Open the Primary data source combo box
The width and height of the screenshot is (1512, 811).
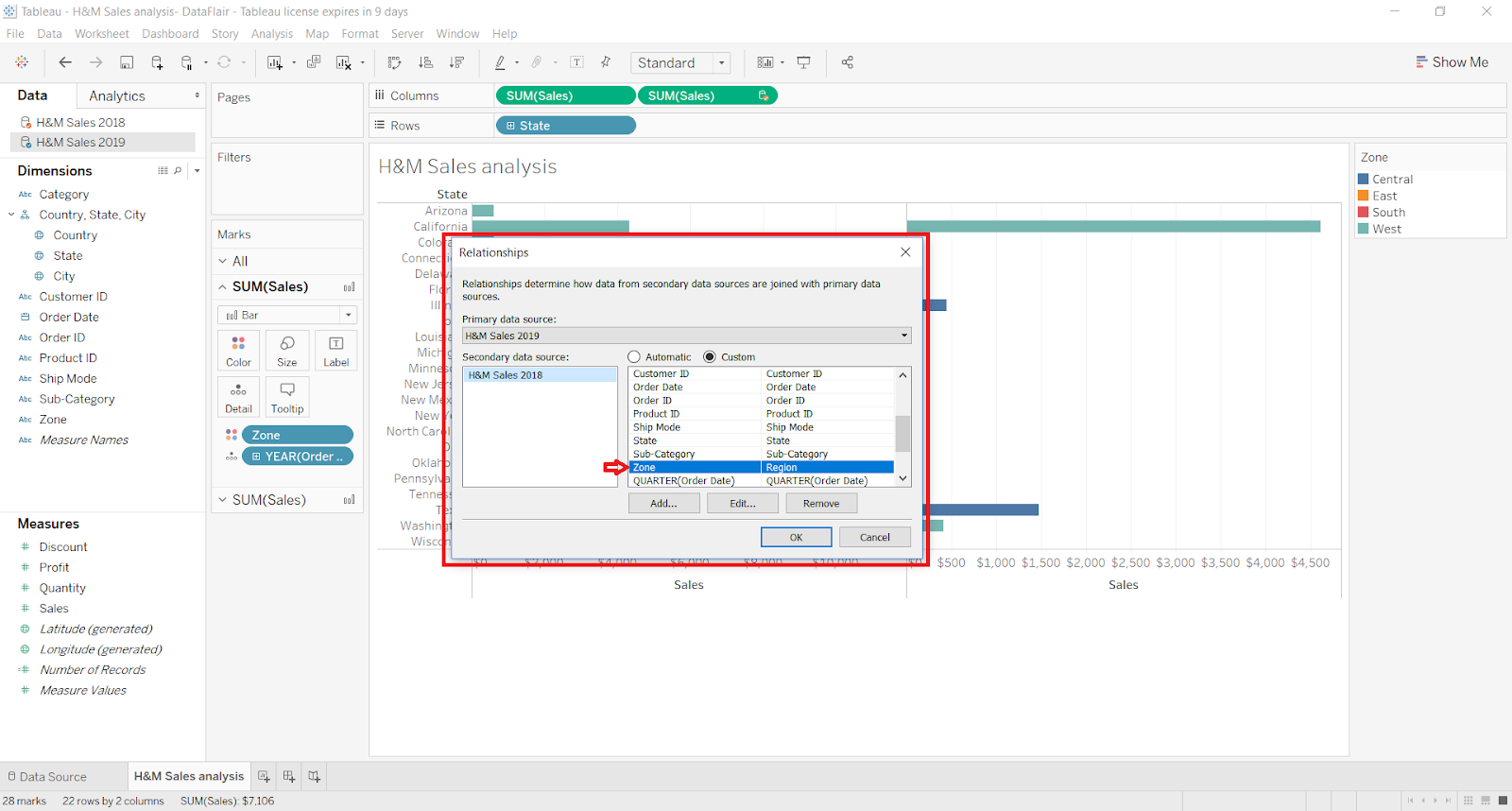click(x=687, y=336)
